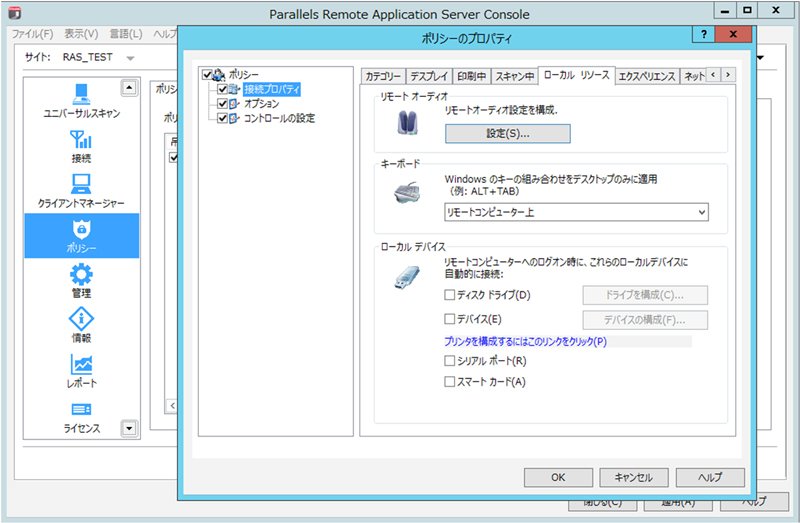Select the ローカル リソース tab
Image resolution: width=800 pixels, height=523 pixels.
pyautogui.click(x=577, y=75)
